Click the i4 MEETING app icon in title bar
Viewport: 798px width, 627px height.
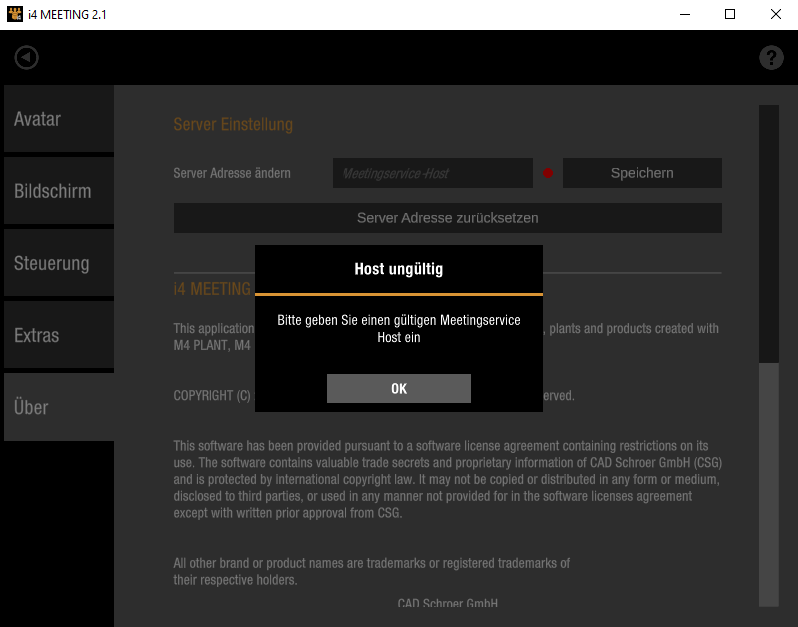(x=14, y=15)
